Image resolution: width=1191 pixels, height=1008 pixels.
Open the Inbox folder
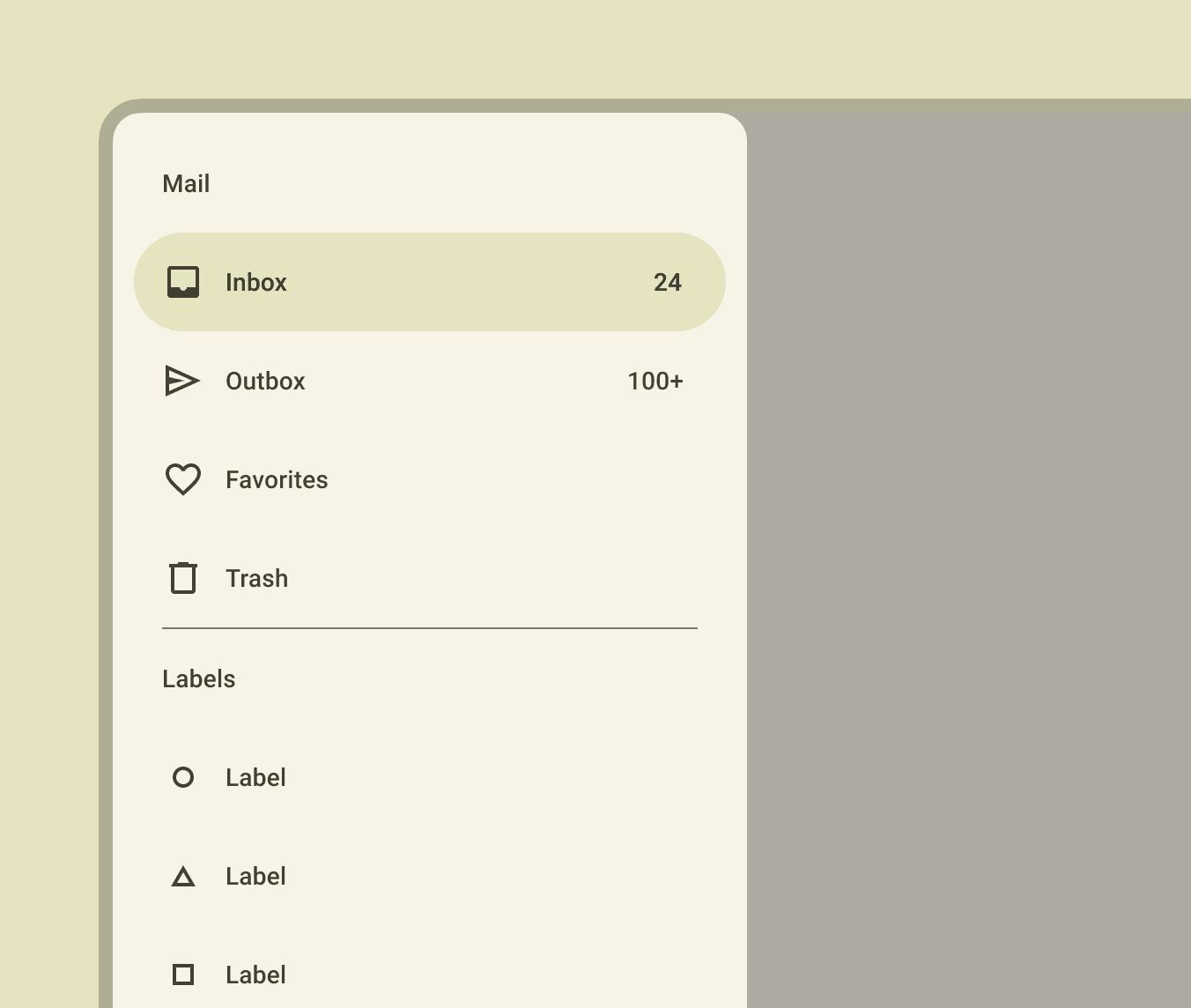(x=430, y=282)
